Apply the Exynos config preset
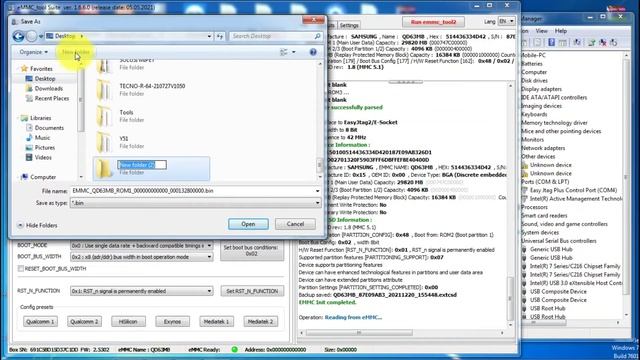 (172, 322)
